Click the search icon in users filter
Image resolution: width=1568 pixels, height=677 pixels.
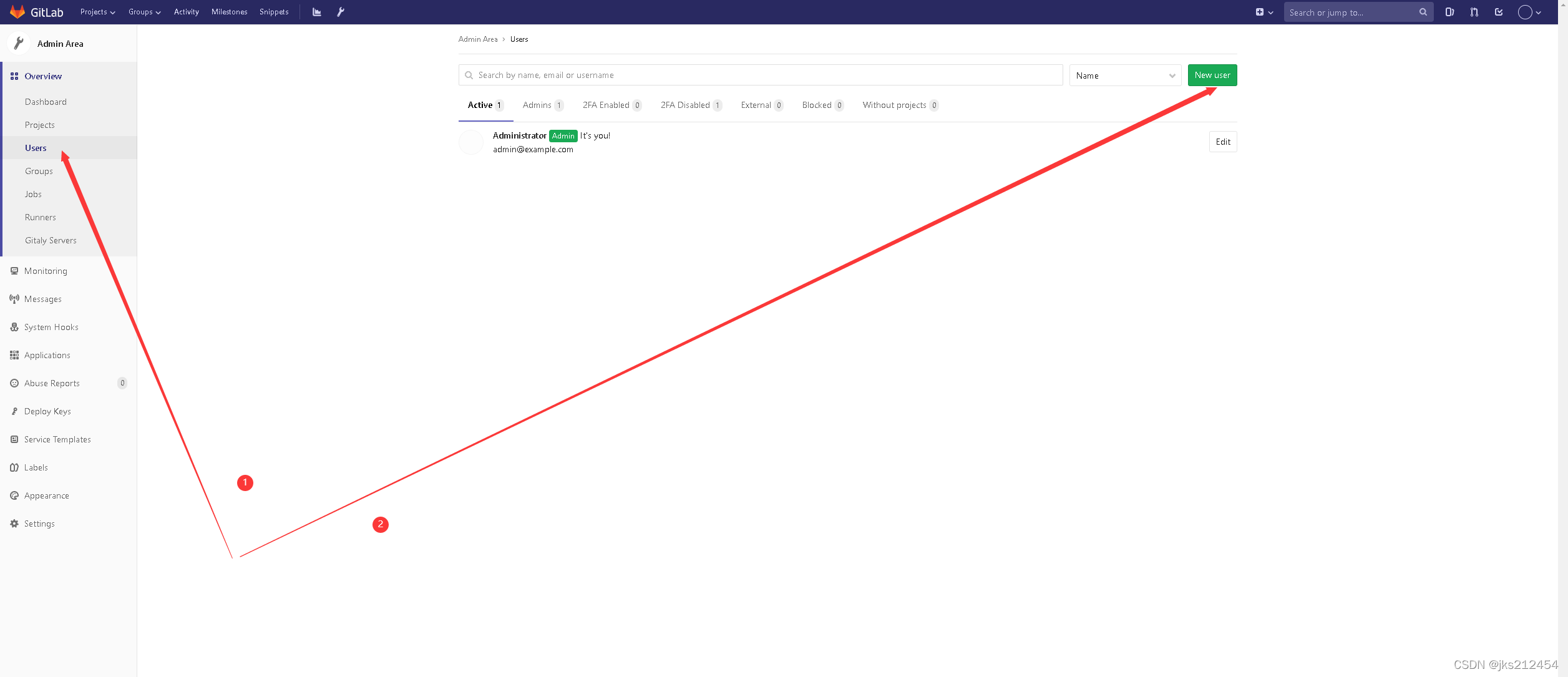tap(469, 75)
